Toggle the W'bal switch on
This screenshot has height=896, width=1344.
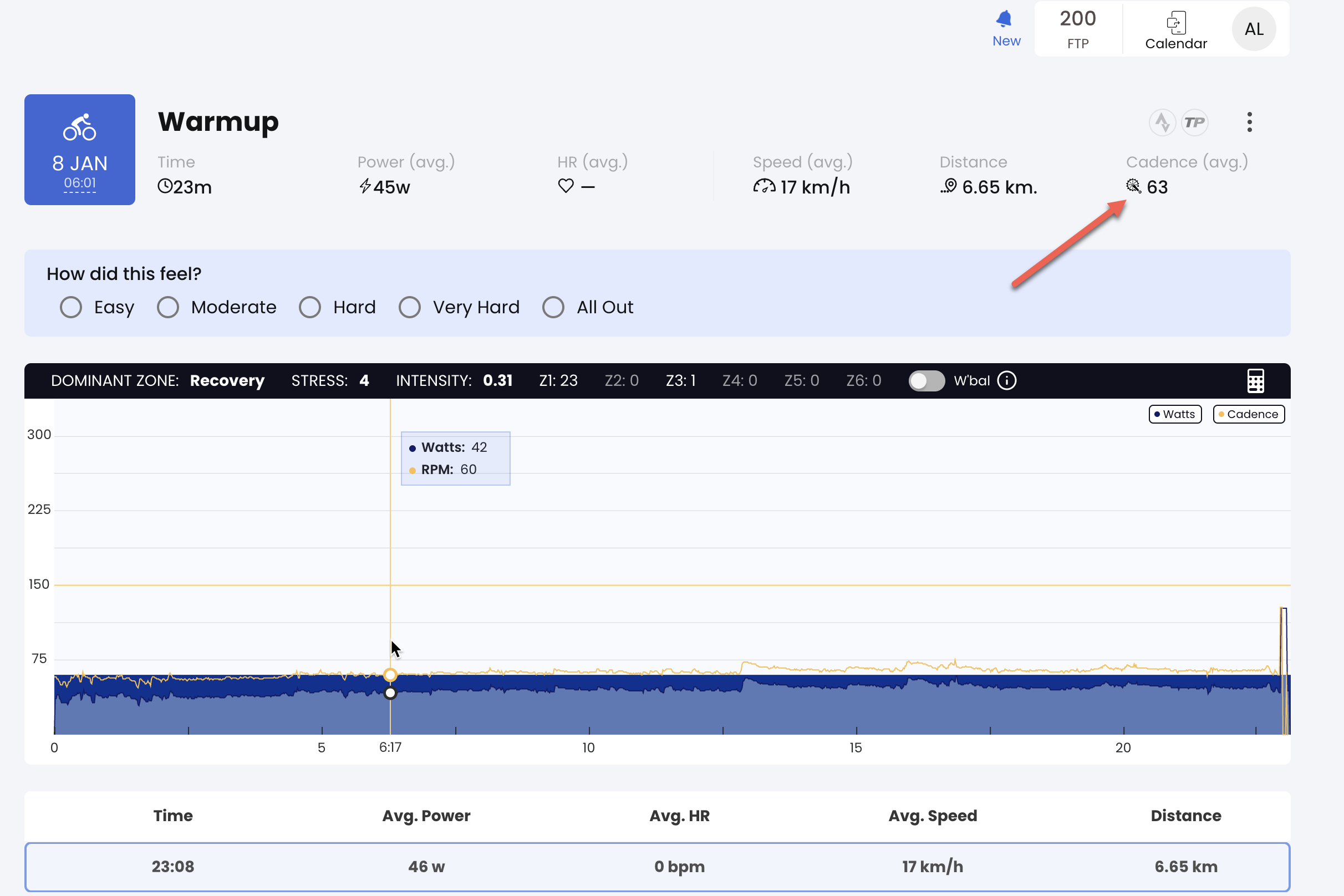(x=926, y=380)
